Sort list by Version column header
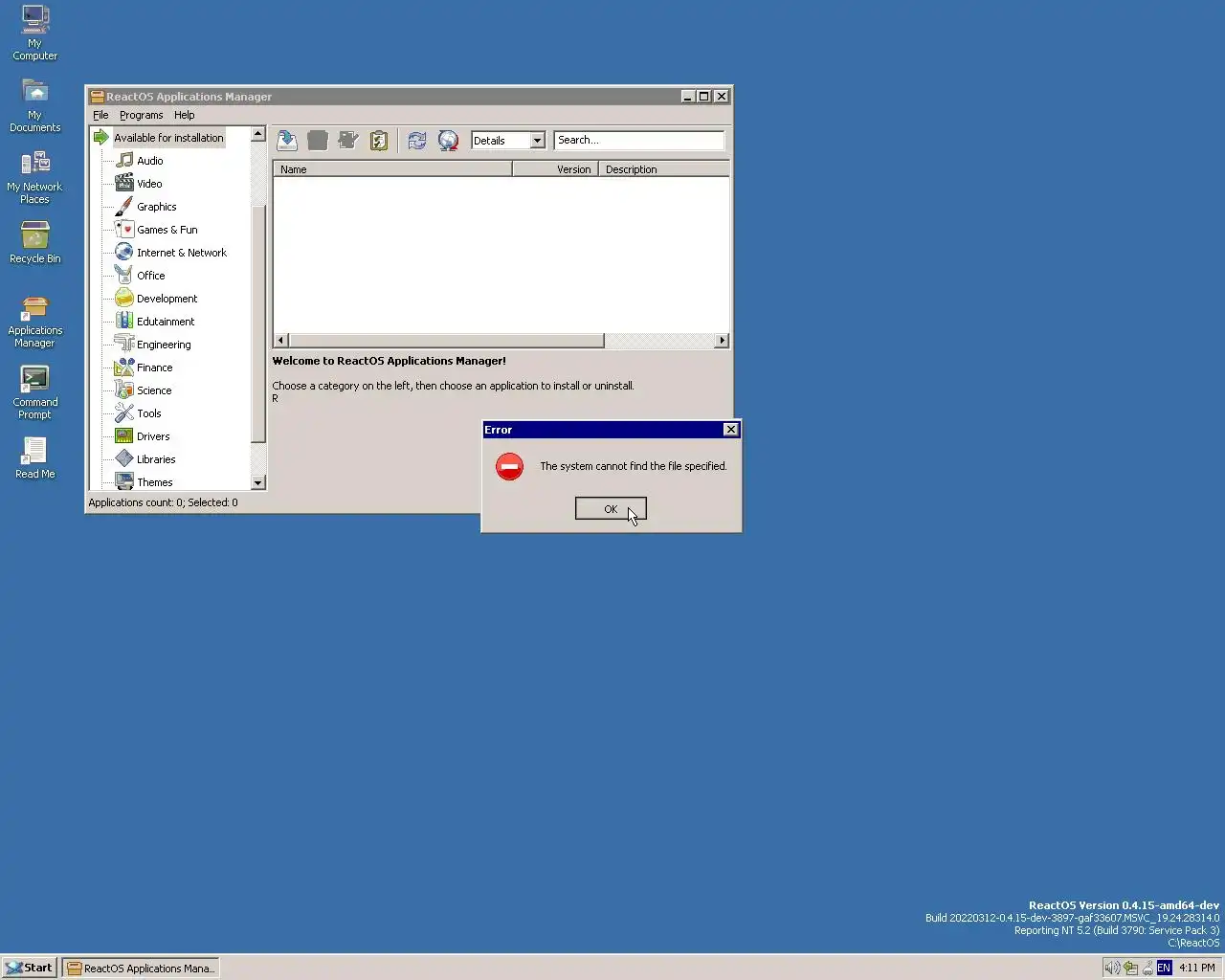 click(555, 169)
